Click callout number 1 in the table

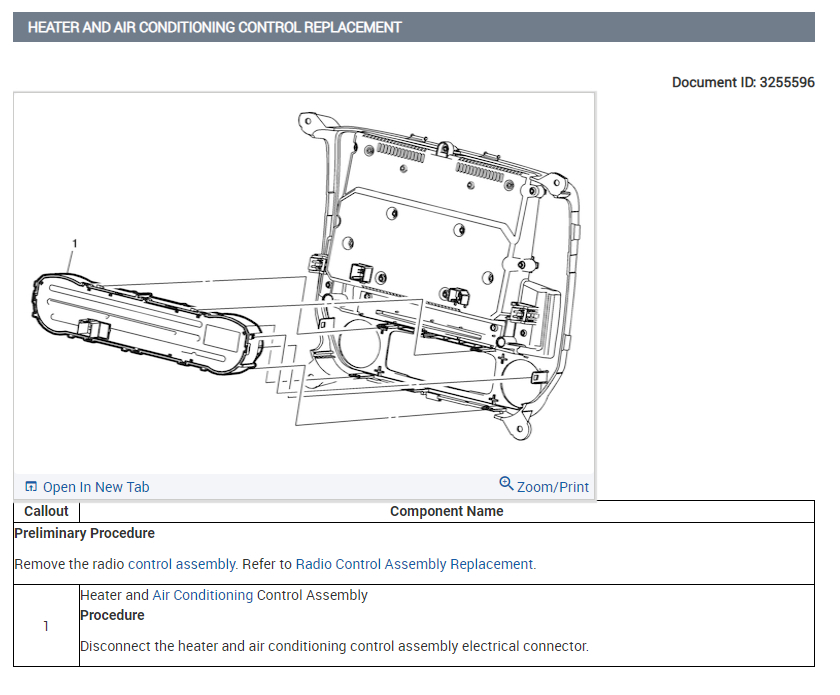click(46, 626)
